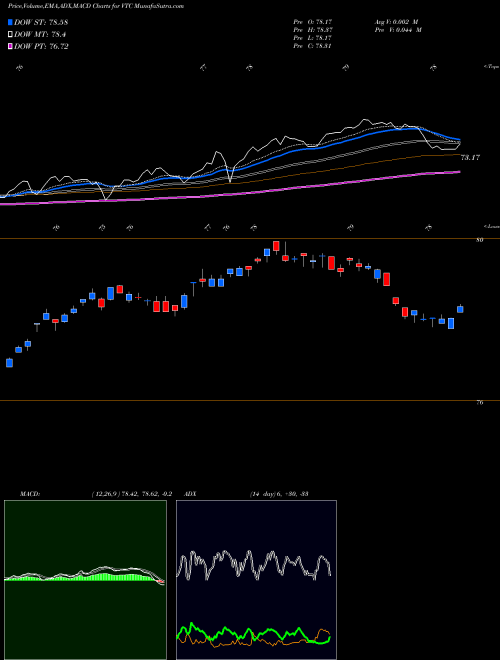Click the ADX '(14 day) 6, +30, -33' values
Image resolution: width=500 pixels, height=660 pixels.
point(279,494)
